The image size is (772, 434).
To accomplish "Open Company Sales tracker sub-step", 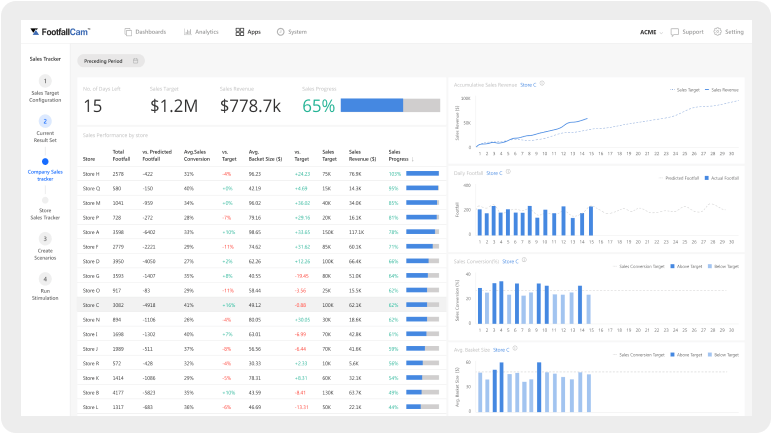I will click(45, 170).
